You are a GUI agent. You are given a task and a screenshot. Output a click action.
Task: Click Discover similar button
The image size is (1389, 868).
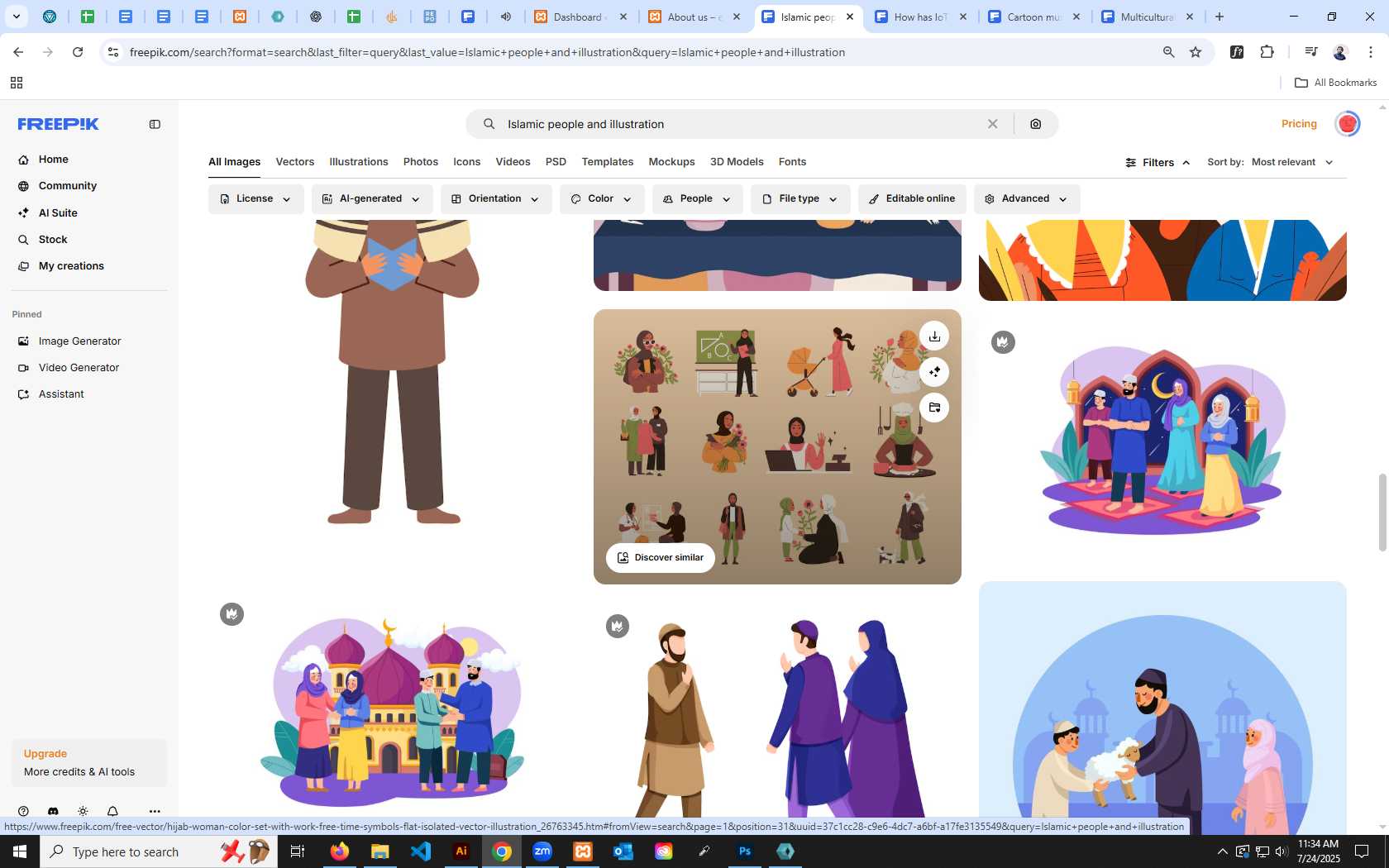(x=661, y=558)
